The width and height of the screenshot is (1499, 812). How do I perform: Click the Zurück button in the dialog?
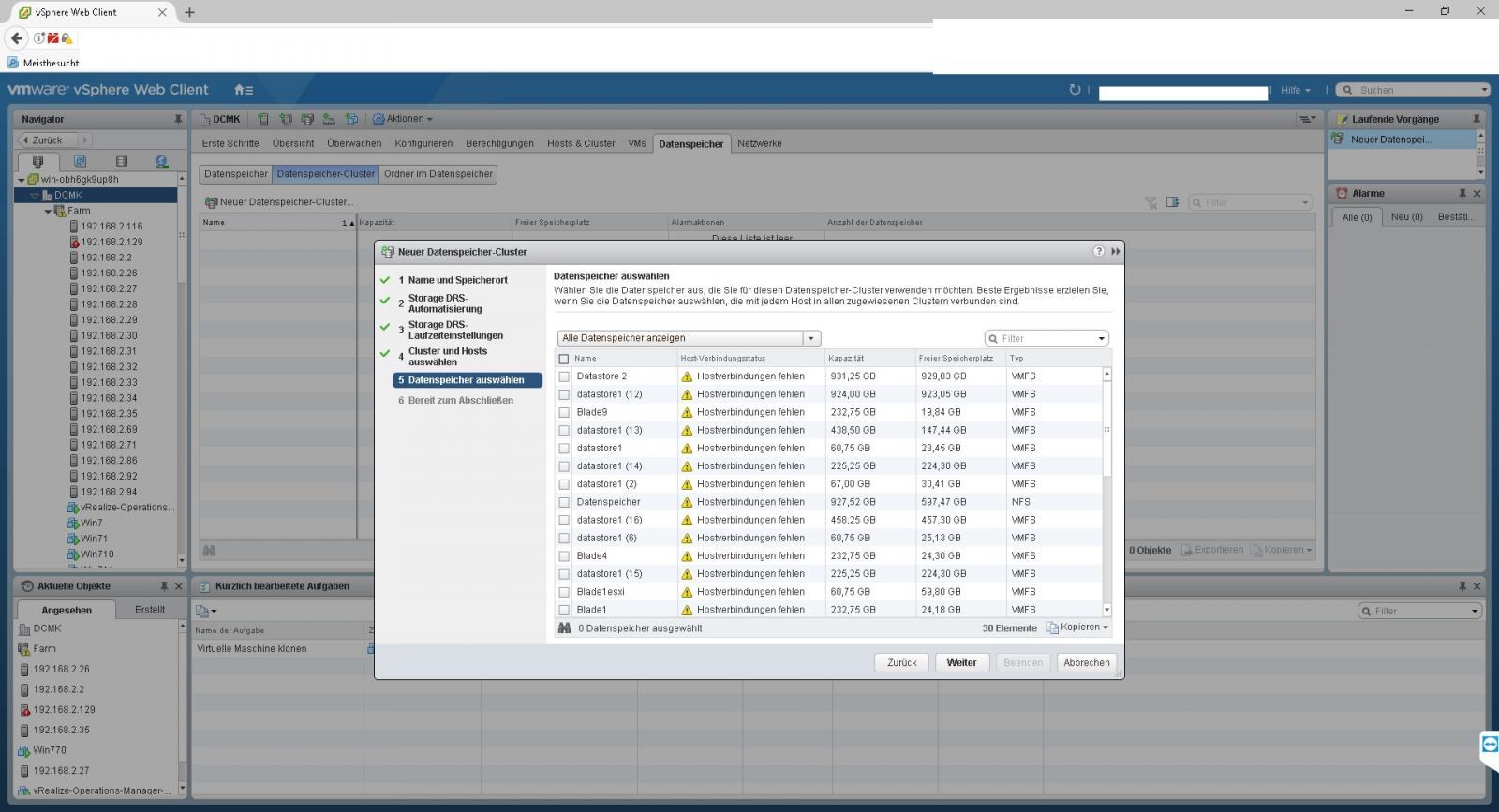click(x=901, y=662)
